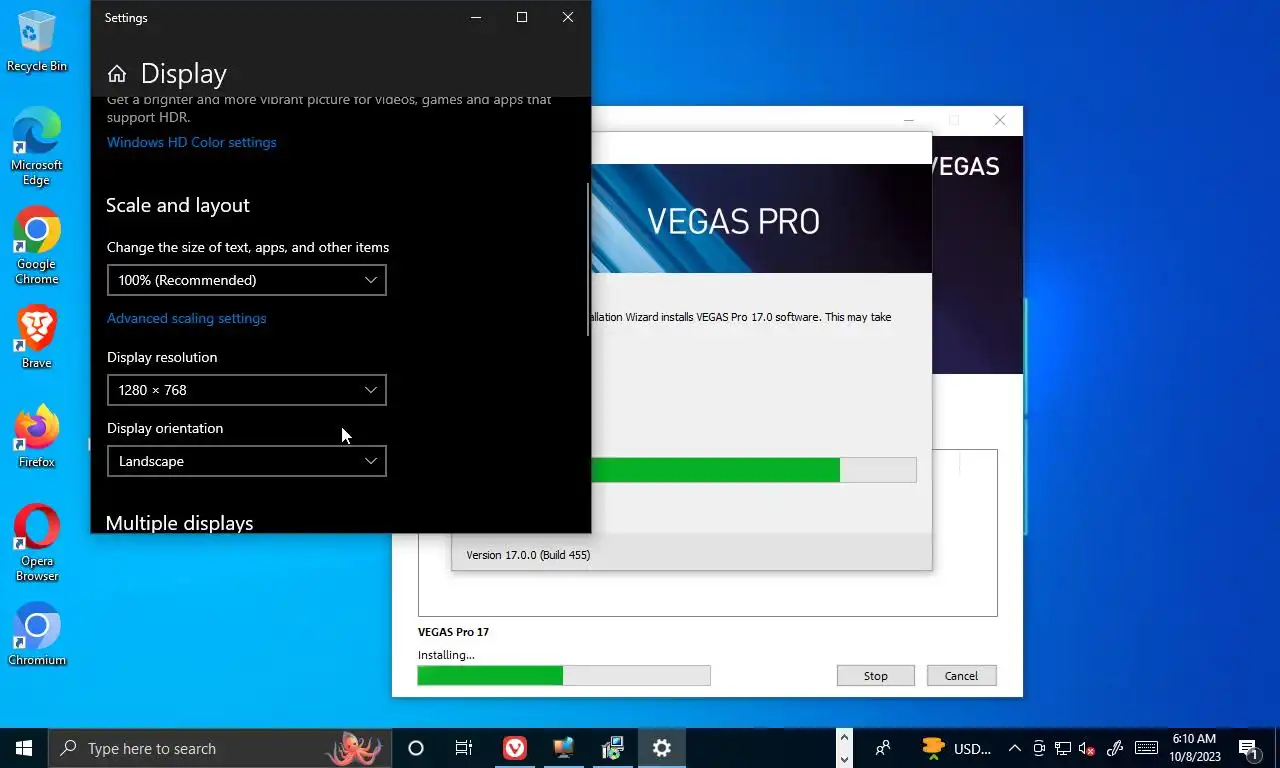
Task: Open Vivaldi browser from taskbar
Action: 514,748
